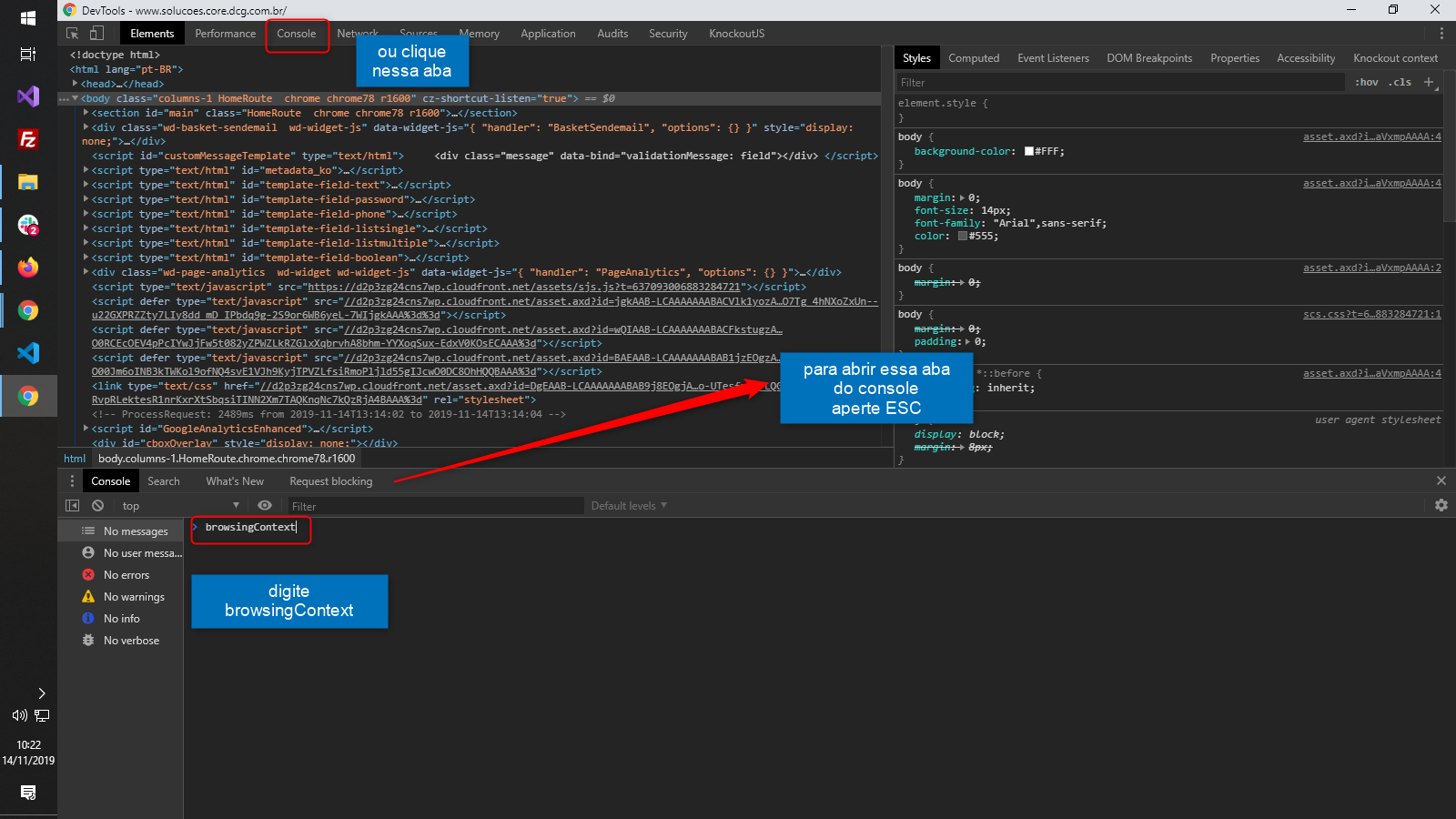Open the Search drawer tab

164,480
